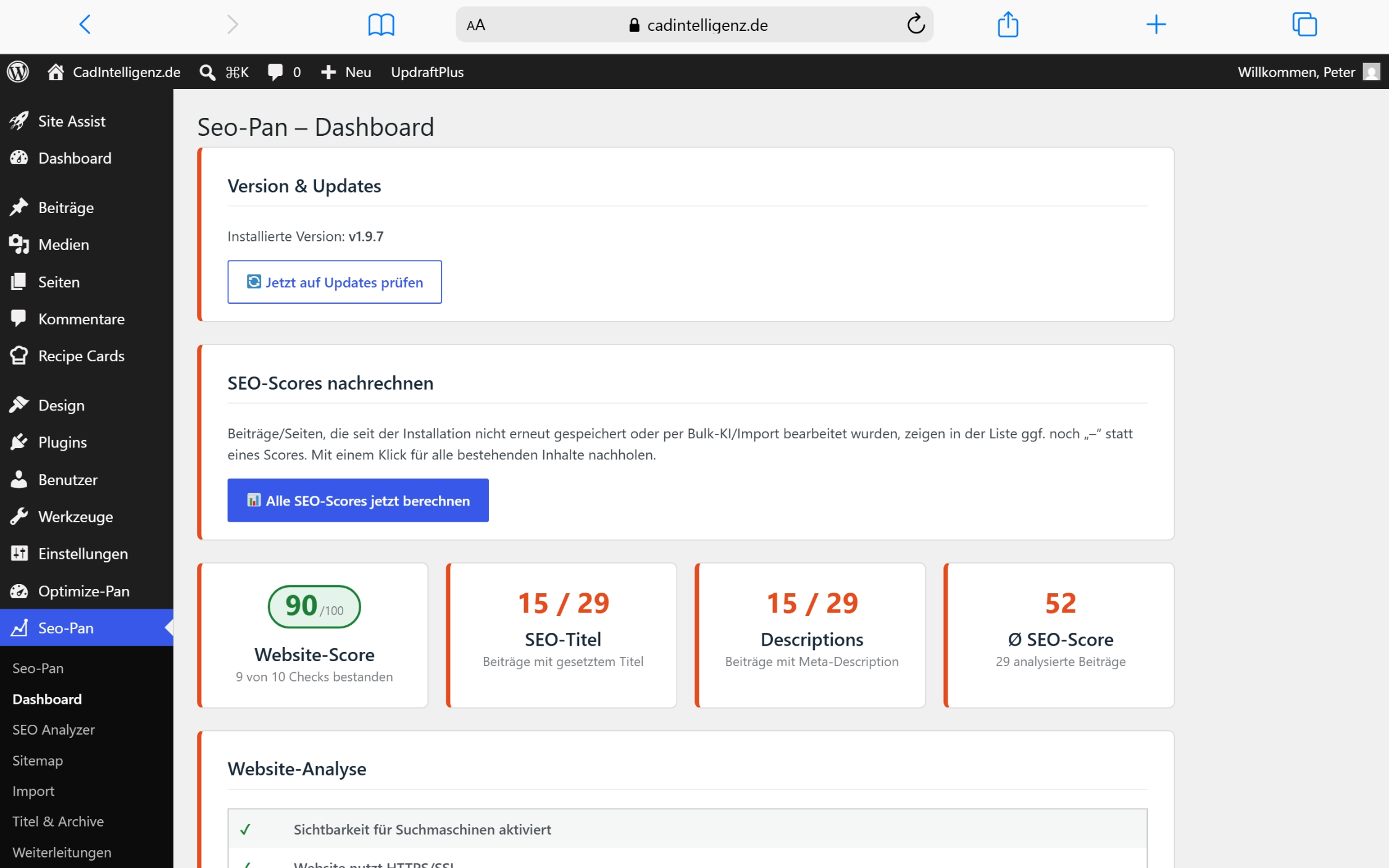1389x868 pixels.
Task: Click 'Installierte Version: v1.9.7' text
Action: point(306,236)
